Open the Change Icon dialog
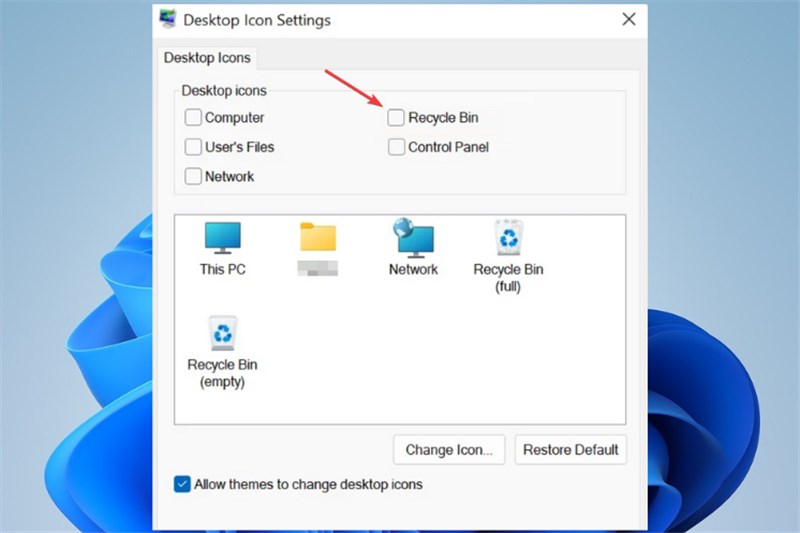 (449, 450)
